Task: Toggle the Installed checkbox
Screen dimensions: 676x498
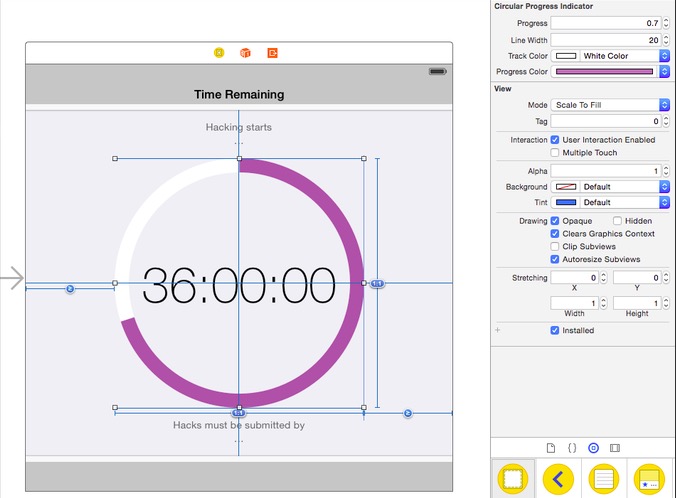Action: pos(555,330)
